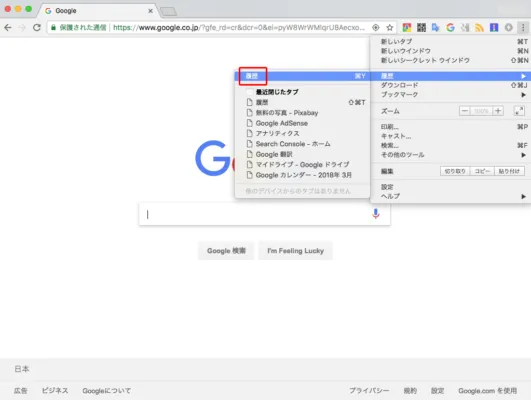Click the blue square extension icon
This screenshot has width=531, height=400.
point(494,27)
